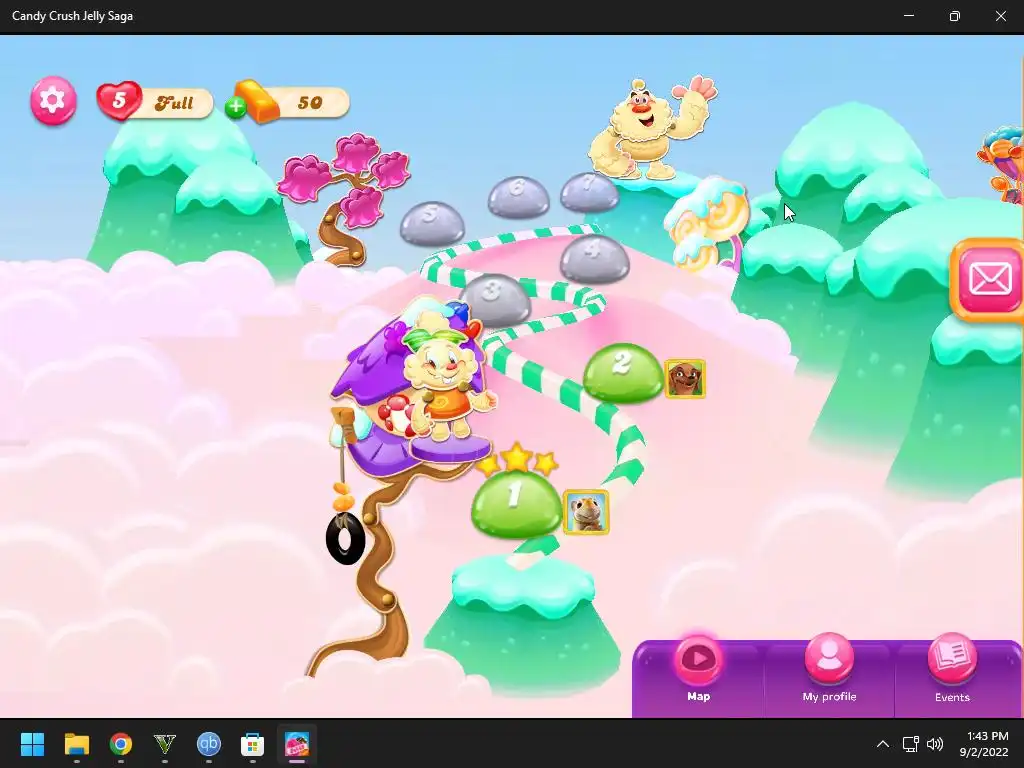This screenshot has width=1024, height=768.
Task: Expand hidden system tray icons
Action: [x=882, y=744]
